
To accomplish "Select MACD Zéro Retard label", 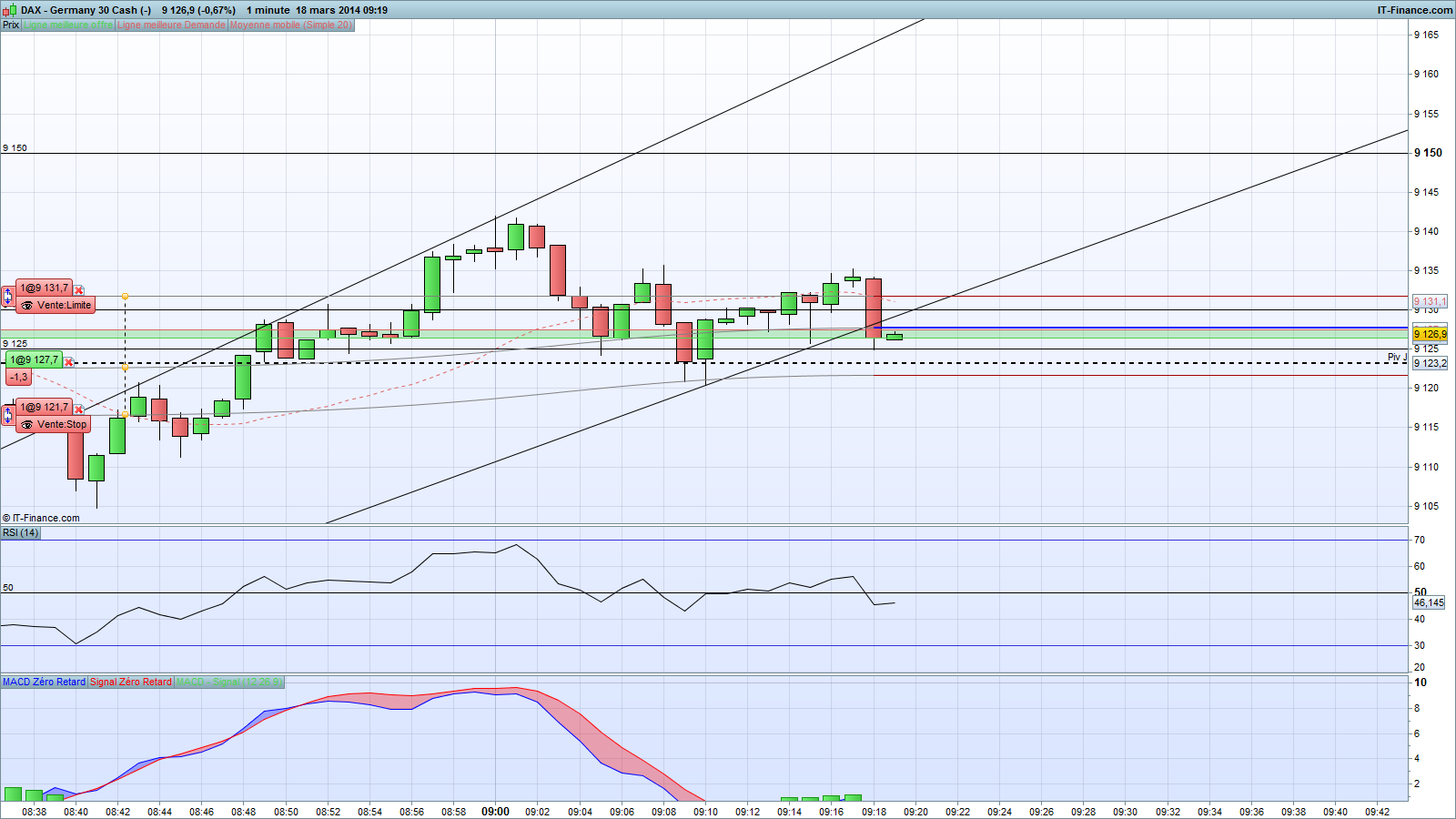I will click(x=44, y=682).
